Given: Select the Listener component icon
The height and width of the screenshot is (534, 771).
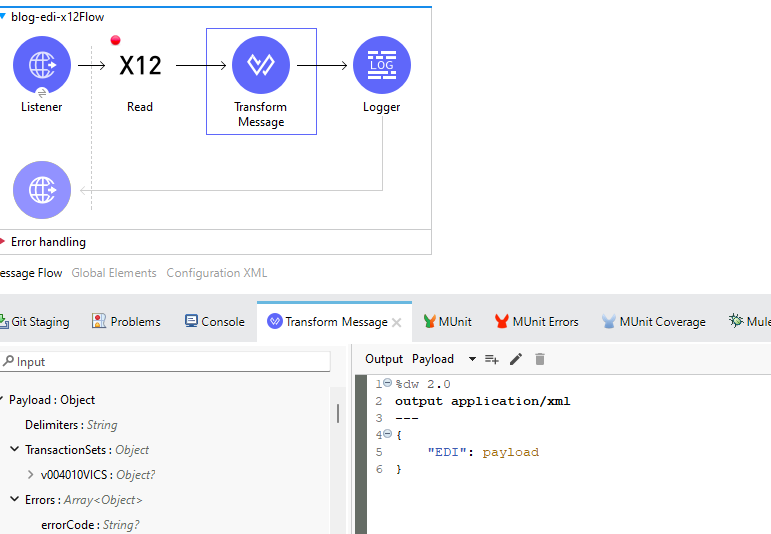Looking at the screenshot, I should point(42,66).
